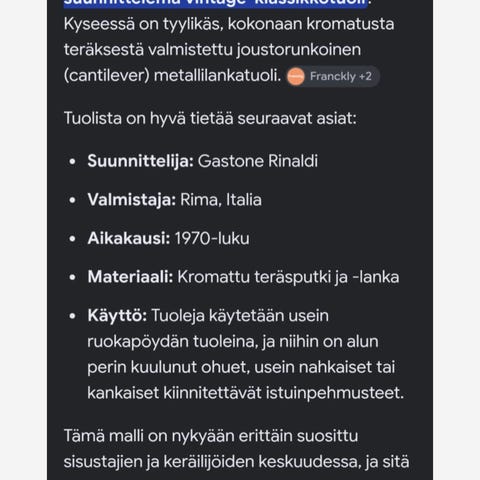Click the sentence Tuolista on hyvä tietää
The image size is (480, 480).
(210, 118)
